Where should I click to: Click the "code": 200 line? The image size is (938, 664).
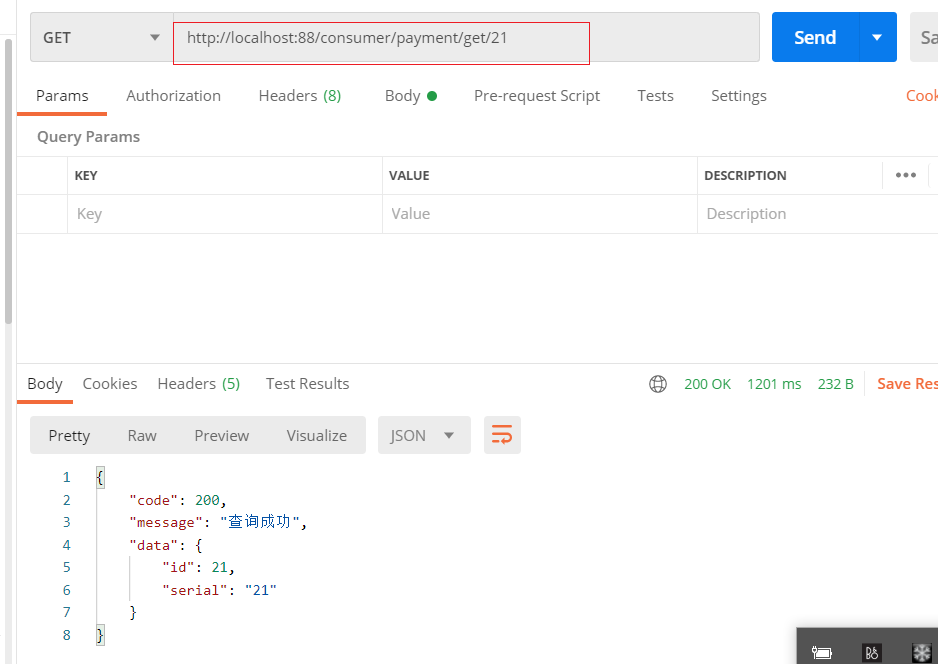pyautogui.click(x=178, y=500)
